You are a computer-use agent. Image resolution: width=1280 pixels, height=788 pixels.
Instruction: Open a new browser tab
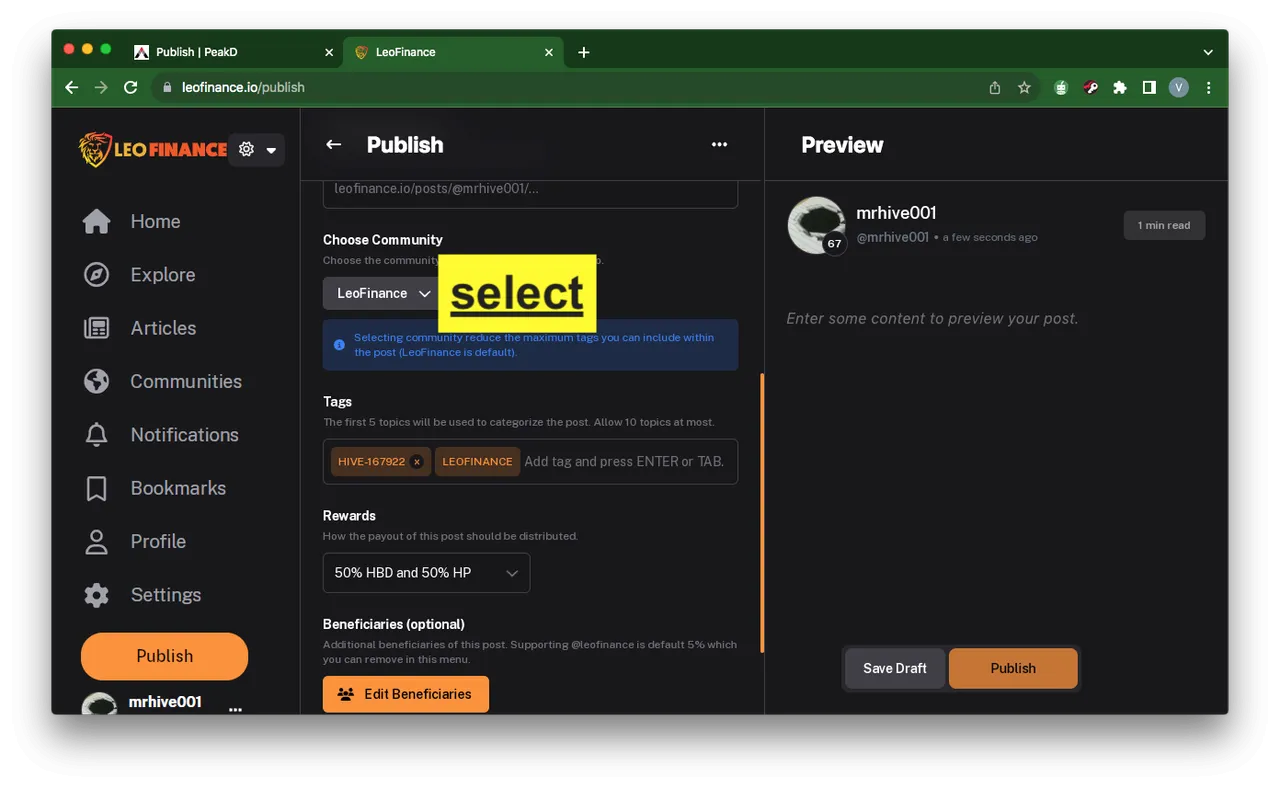(x=584, y=52)
